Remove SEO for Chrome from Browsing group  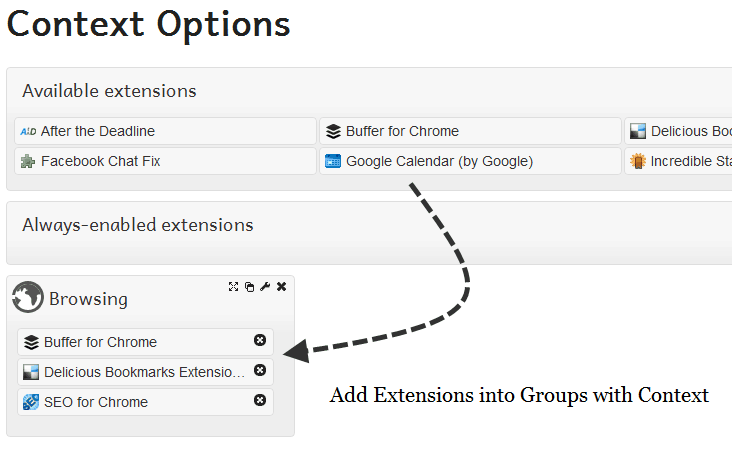[x=260, y=401]
